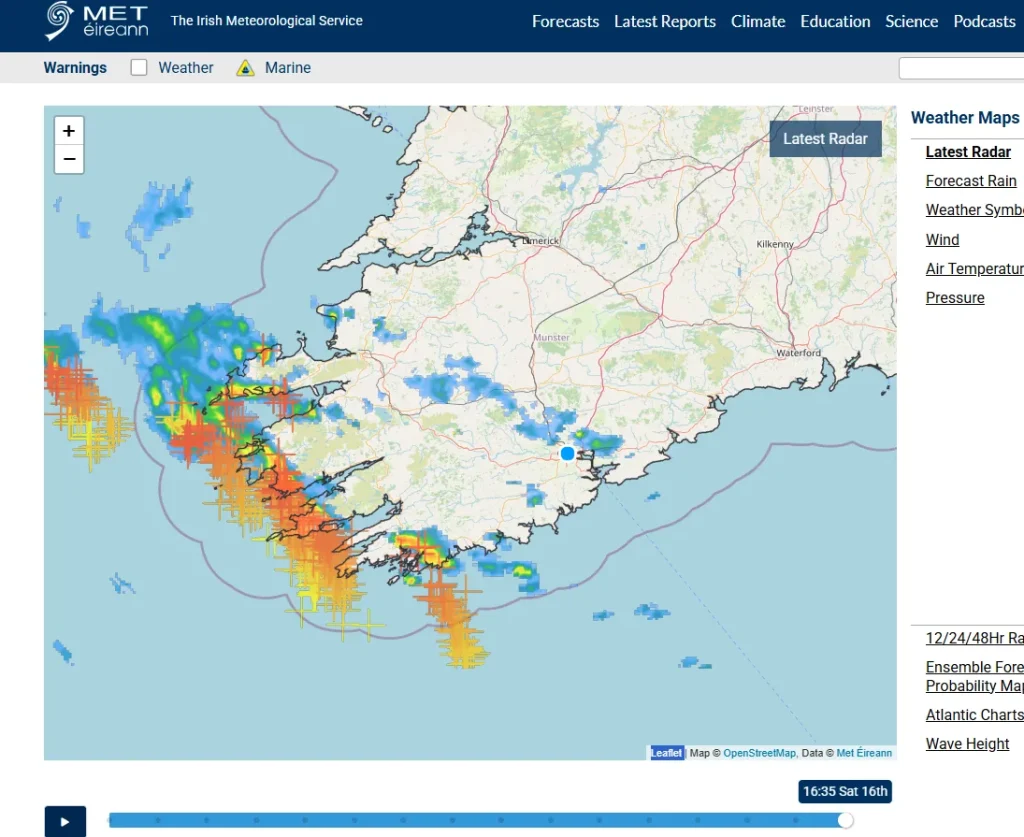Play the radar animation
Image resolution: width=1024 pixels, height=837 pixels.
pyautogui.click(x=65, y=821)
